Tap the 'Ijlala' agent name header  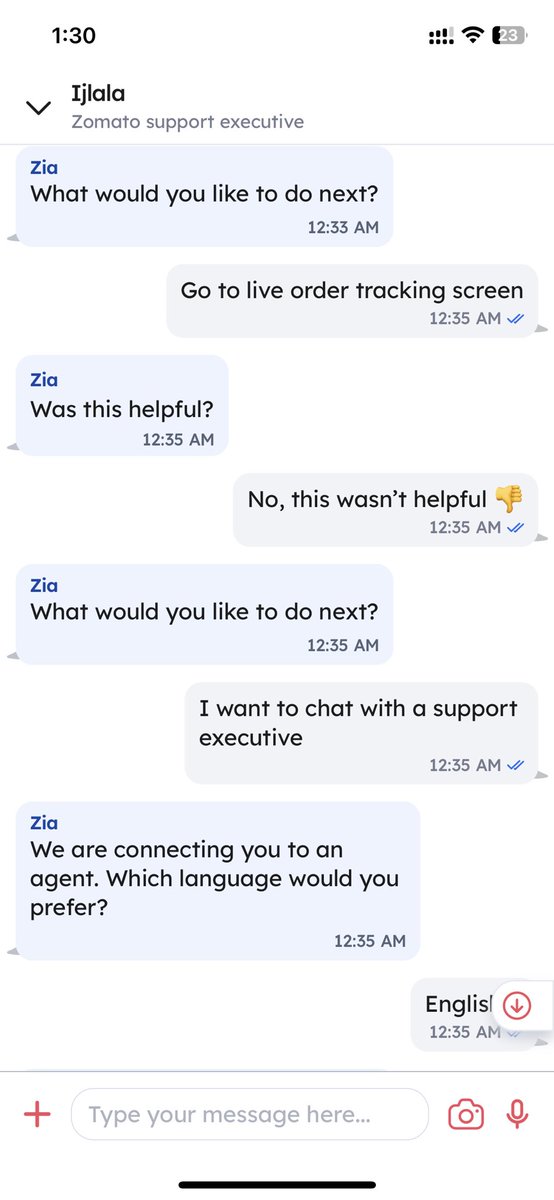(98, 94)
